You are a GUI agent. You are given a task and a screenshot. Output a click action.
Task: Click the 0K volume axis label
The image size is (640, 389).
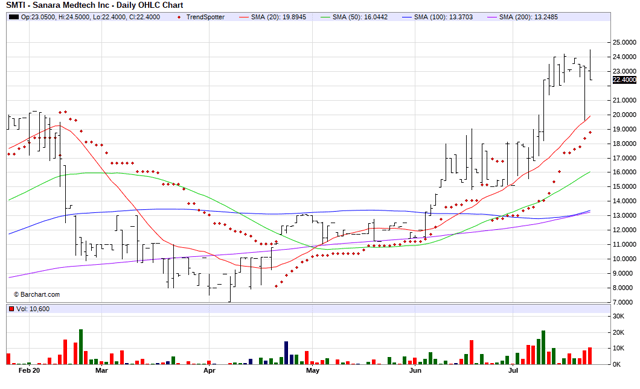click(x=617, y=364)
